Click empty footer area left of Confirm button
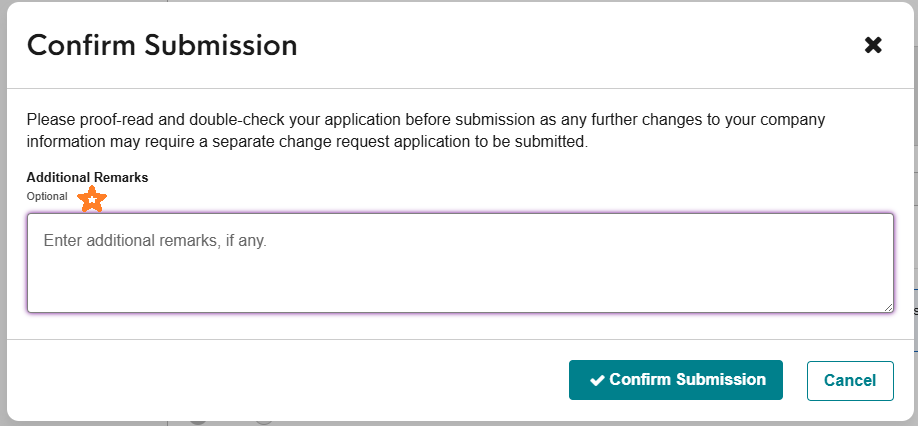The image size is (918, 426). coord(300,380)
